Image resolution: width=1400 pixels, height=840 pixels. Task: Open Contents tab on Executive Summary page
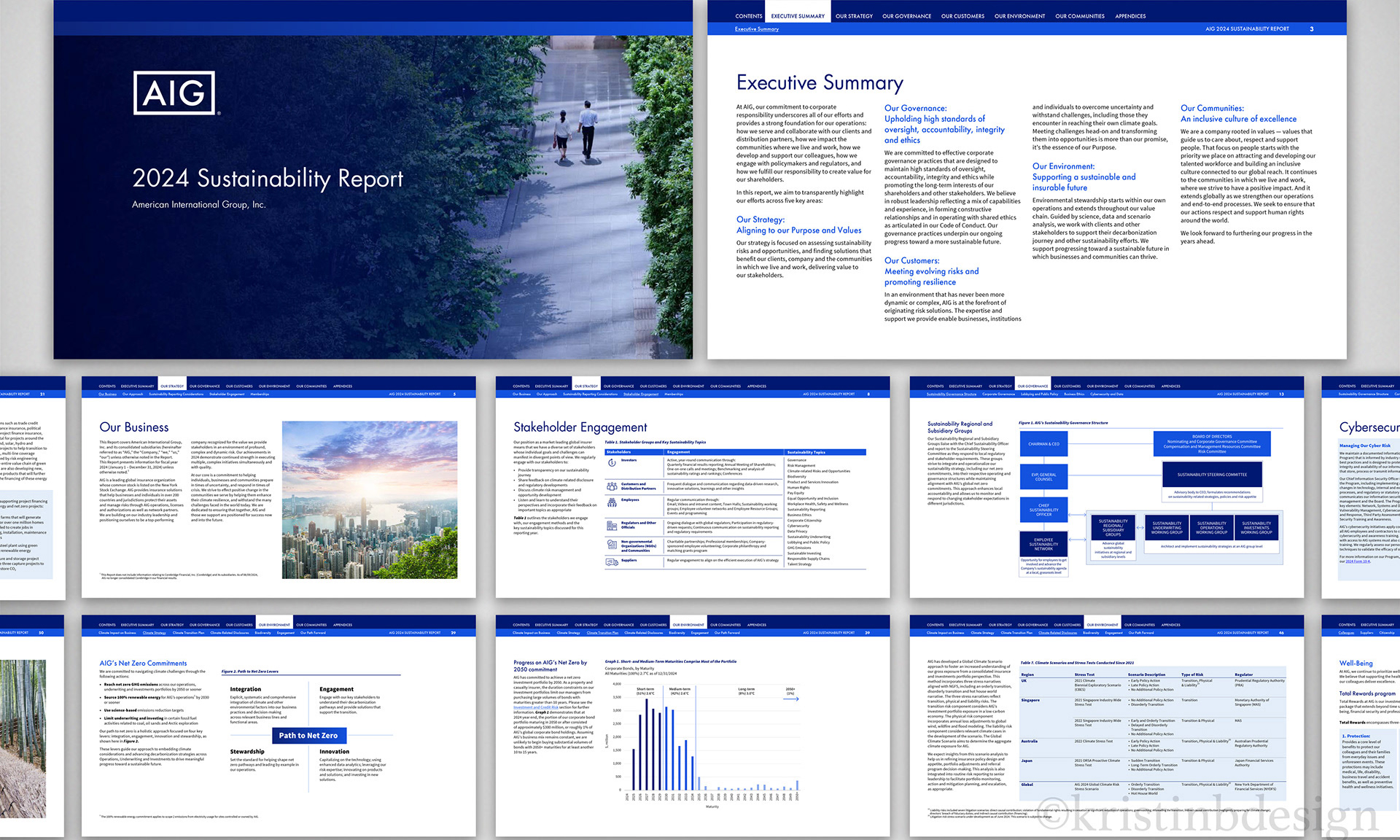click(x=749, y=16)
